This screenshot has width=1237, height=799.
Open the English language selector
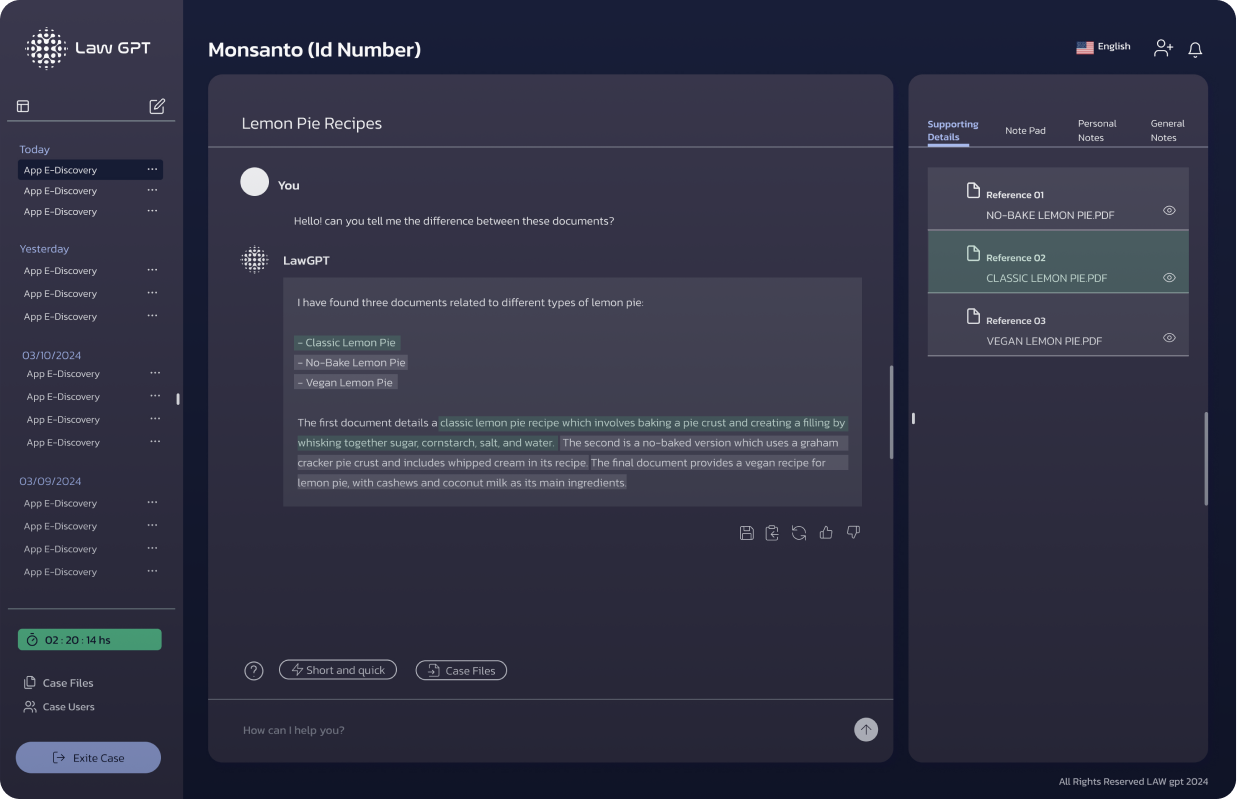tap(1103, 47)
